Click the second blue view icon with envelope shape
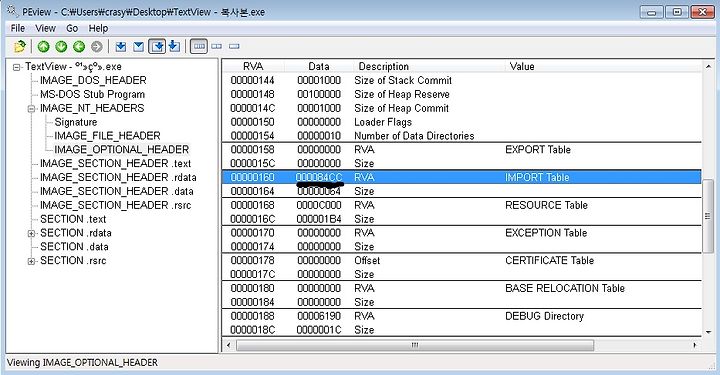The height and width of the screenshot is (375, 720). point(138,46)
